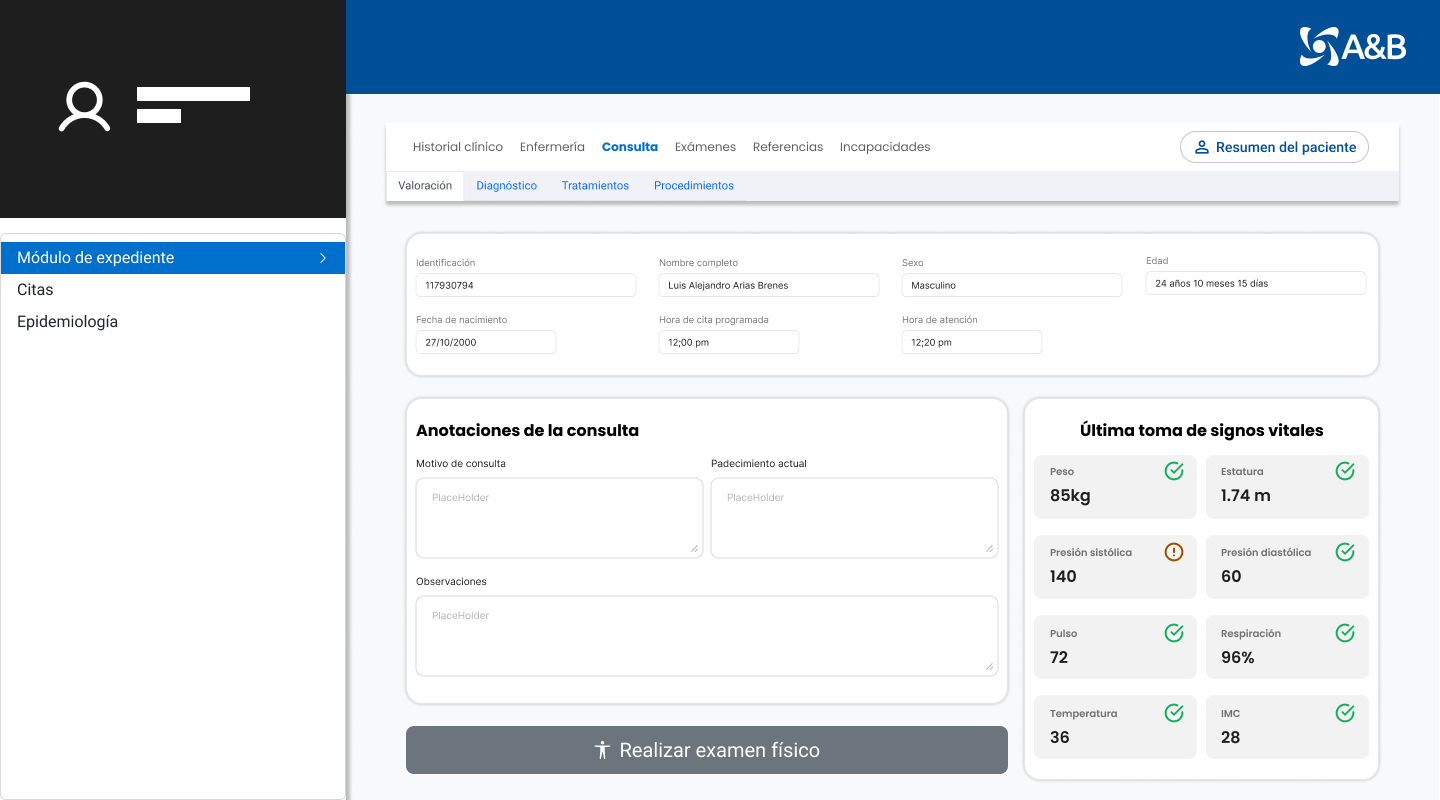Click the Presión sistólica value 140
The width and height of the screenshot is (1440, 800).
pos(1063,576)
